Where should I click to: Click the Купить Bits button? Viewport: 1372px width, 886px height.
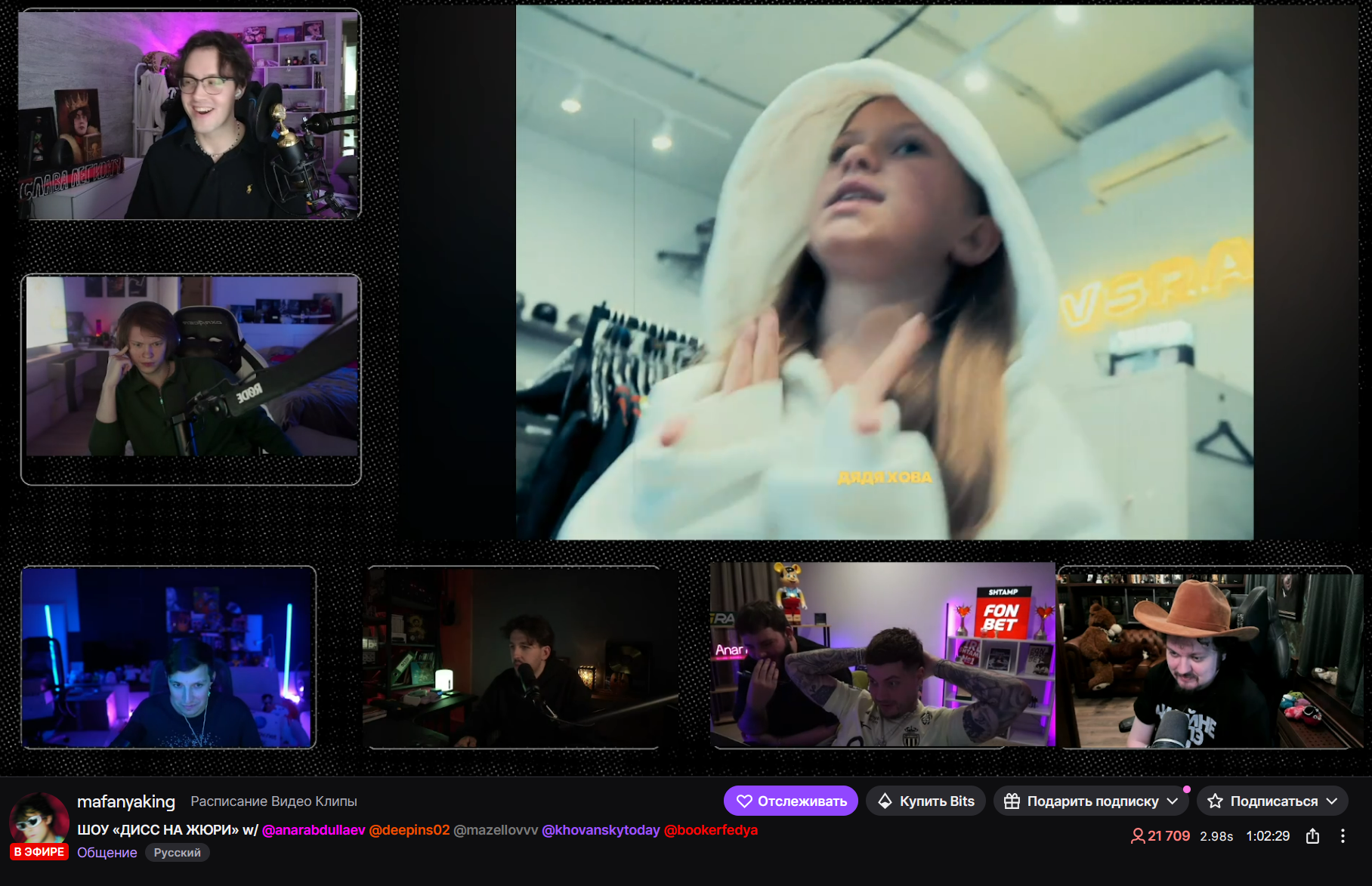click(925, 801)
